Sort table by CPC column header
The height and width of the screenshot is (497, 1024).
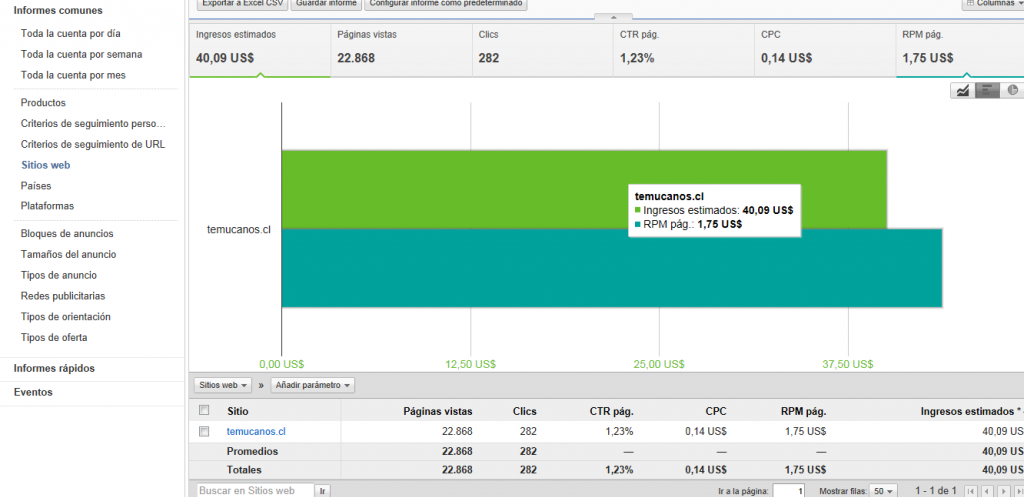(716, 411)
